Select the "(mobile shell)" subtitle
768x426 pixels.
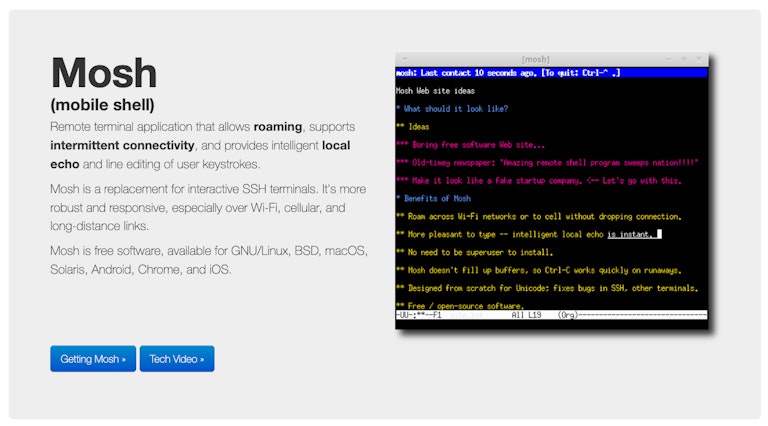click(x=102, y=104)
